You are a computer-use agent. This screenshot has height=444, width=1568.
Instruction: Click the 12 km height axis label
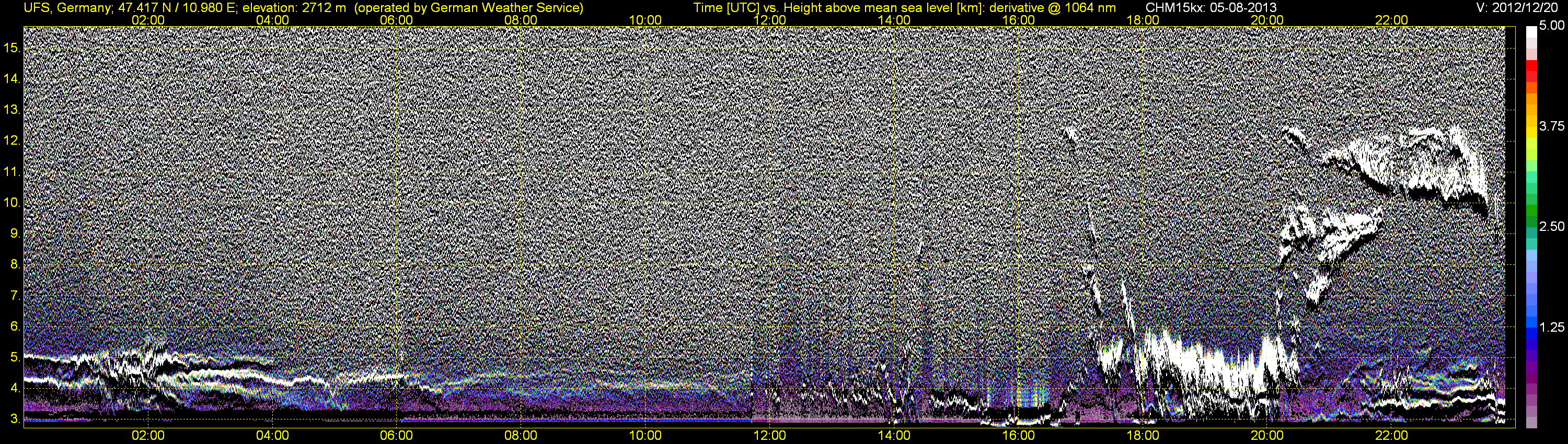click(12, 141)
